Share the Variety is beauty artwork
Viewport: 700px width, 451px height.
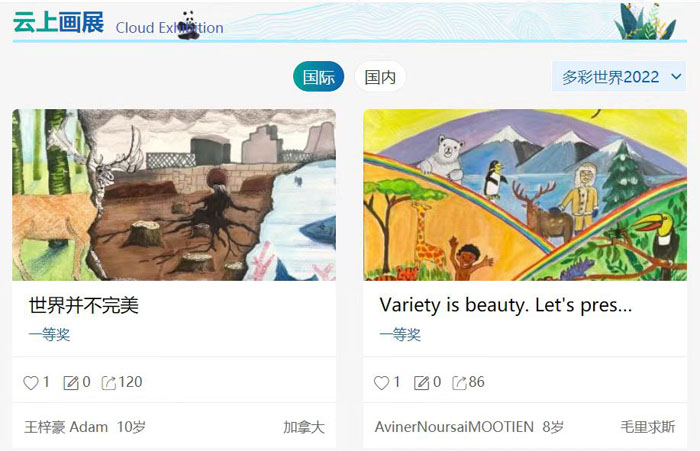tap(459, 383)
